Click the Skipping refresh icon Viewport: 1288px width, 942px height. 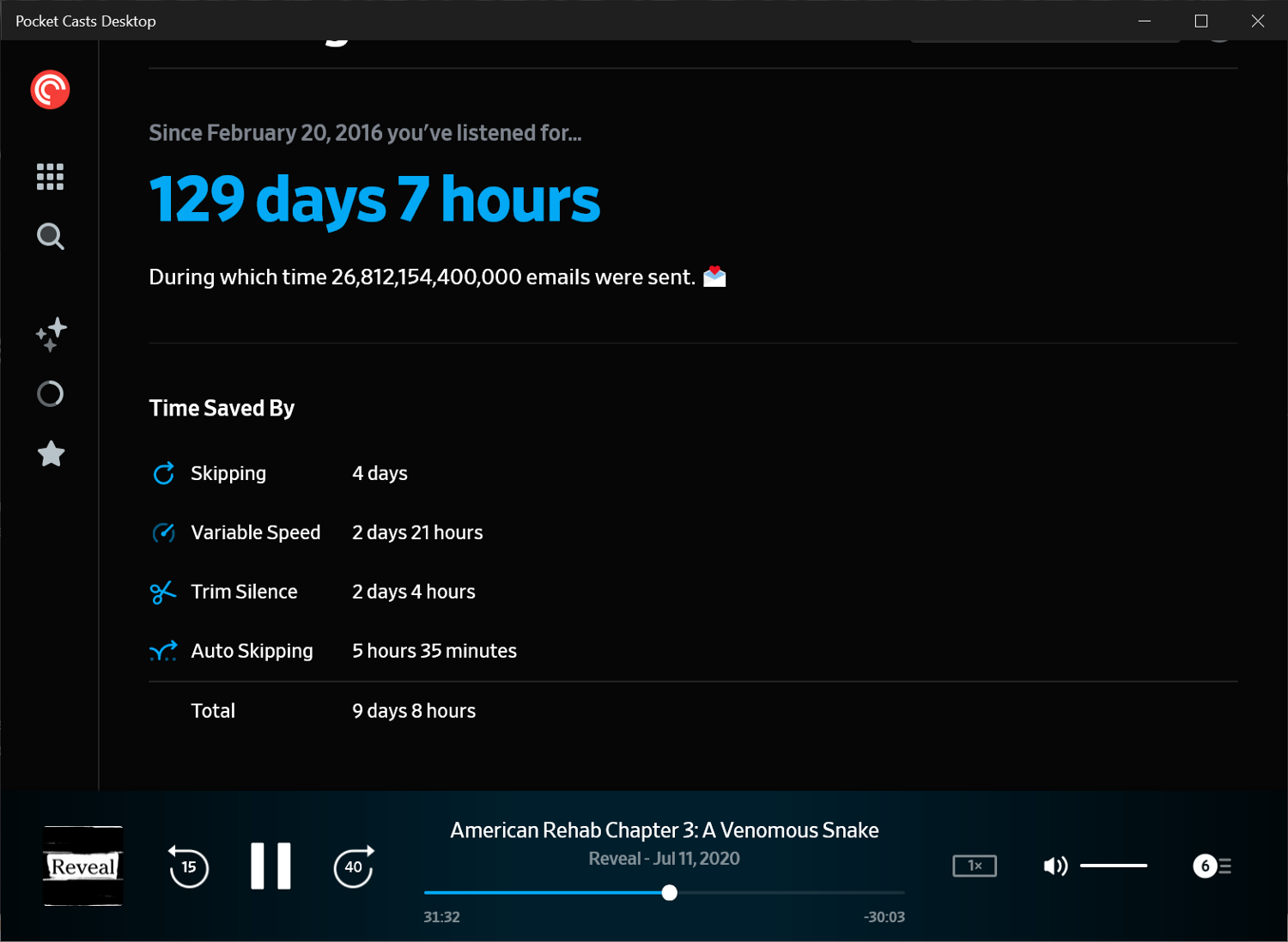[163, 473]
